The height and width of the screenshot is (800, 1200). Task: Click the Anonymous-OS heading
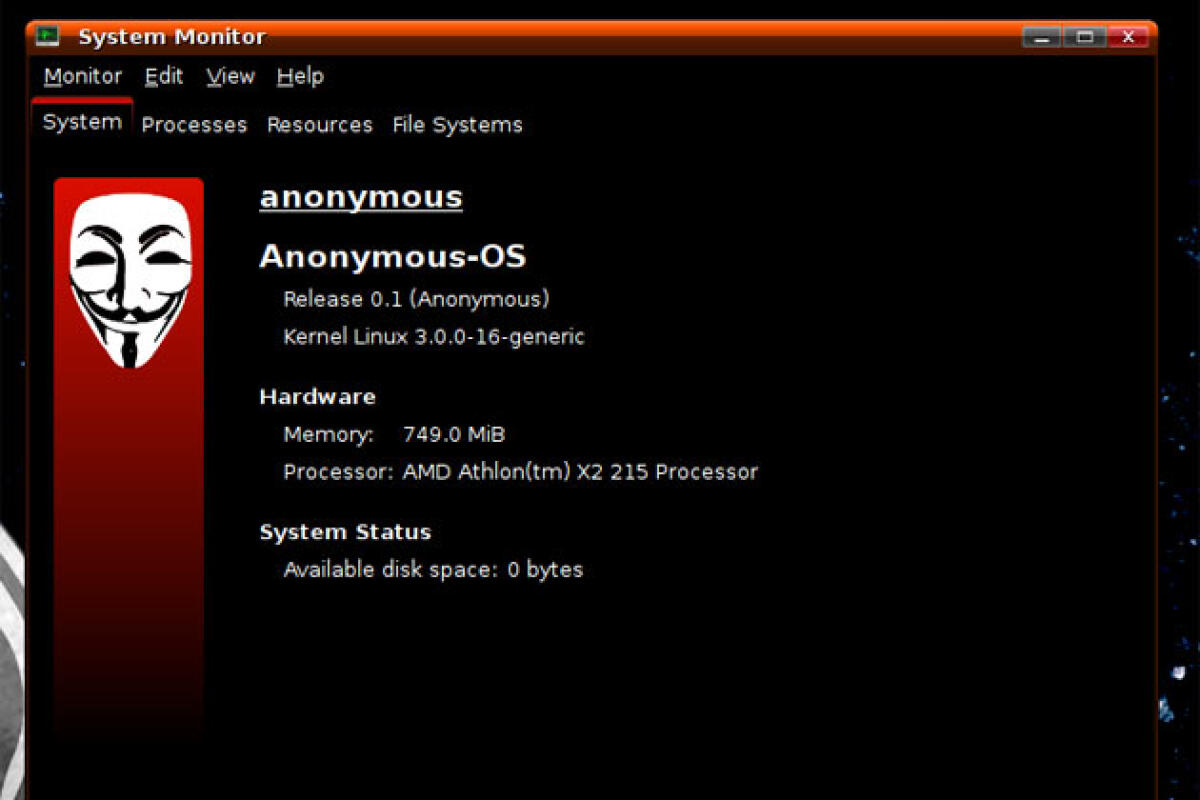coord(393,257)
